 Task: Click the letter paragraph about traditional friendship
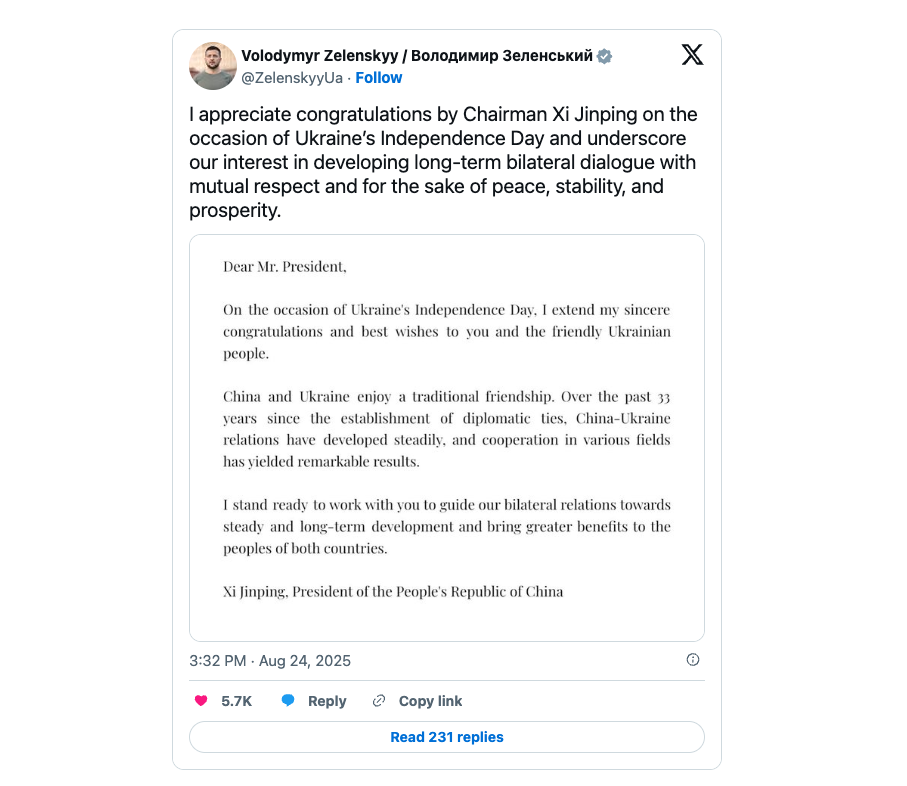click(x=447, y=429)
